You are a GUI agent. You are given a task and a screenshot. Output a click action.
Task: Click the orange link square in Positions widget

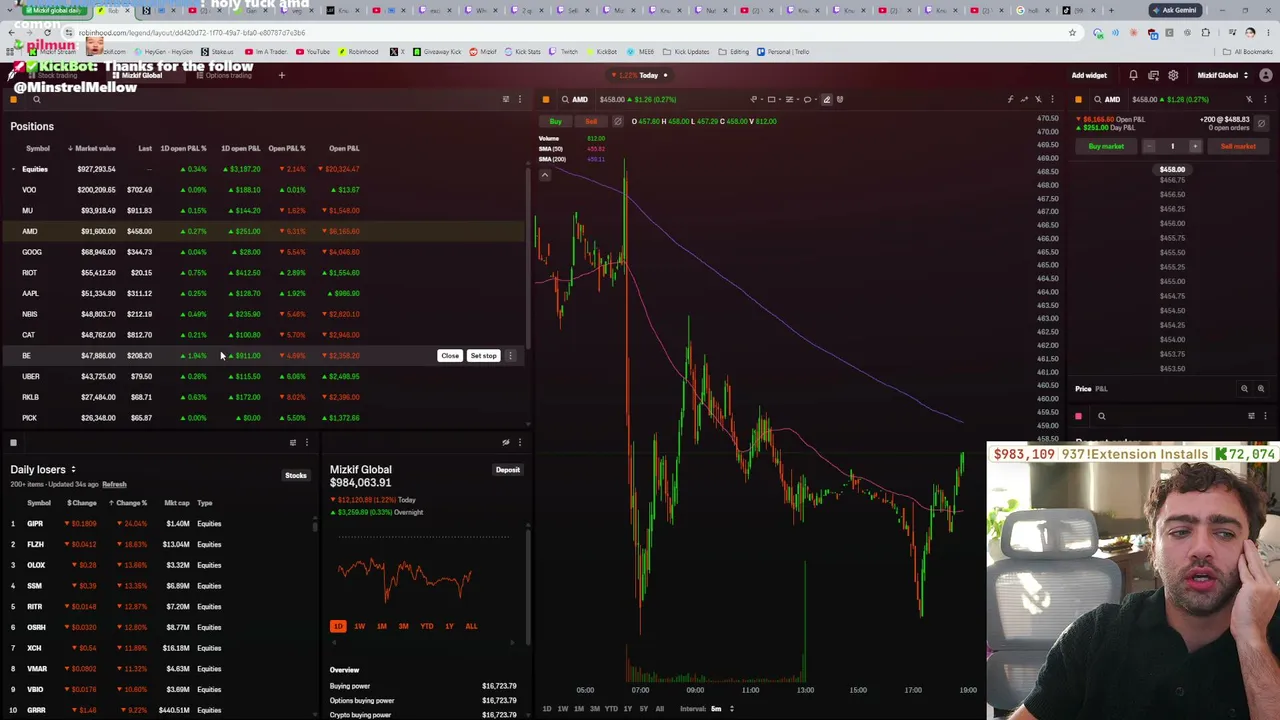pos(13,99)
